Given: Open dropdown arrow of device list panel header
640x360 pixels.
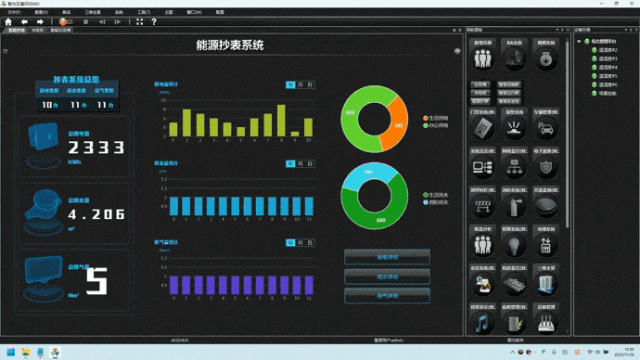Looking at the screenshot, I should tap(626, 30).
